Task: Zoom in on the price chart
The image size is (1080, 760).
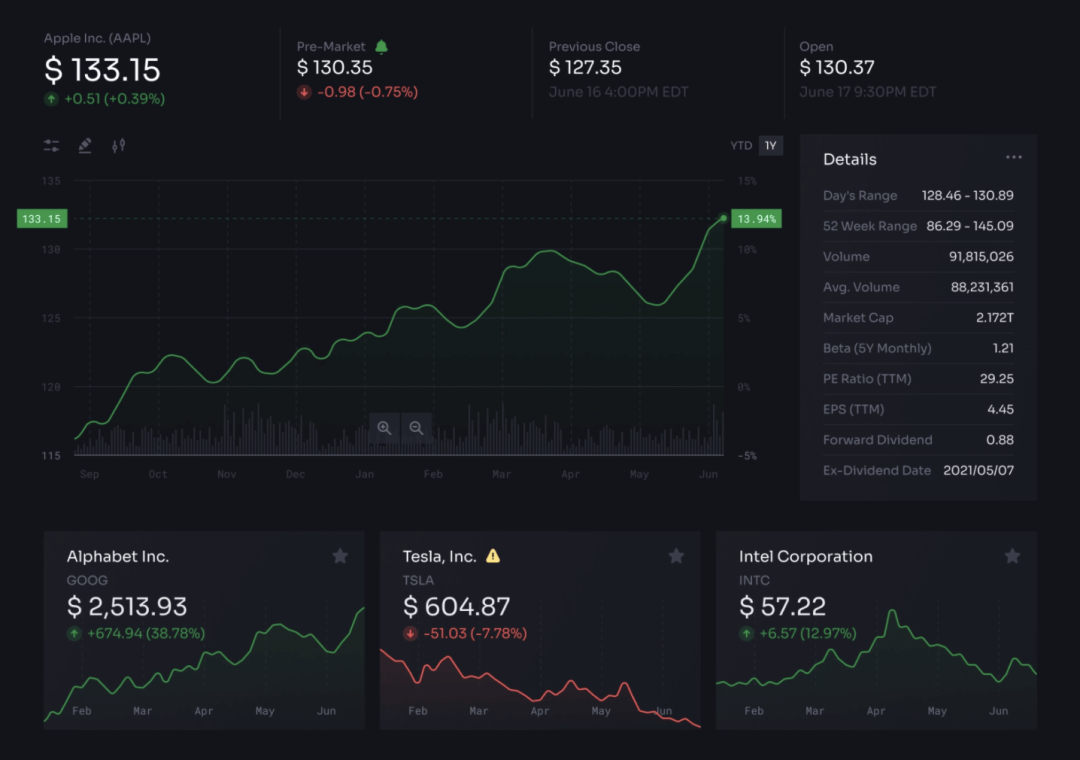Action: [x=384, y=428]
